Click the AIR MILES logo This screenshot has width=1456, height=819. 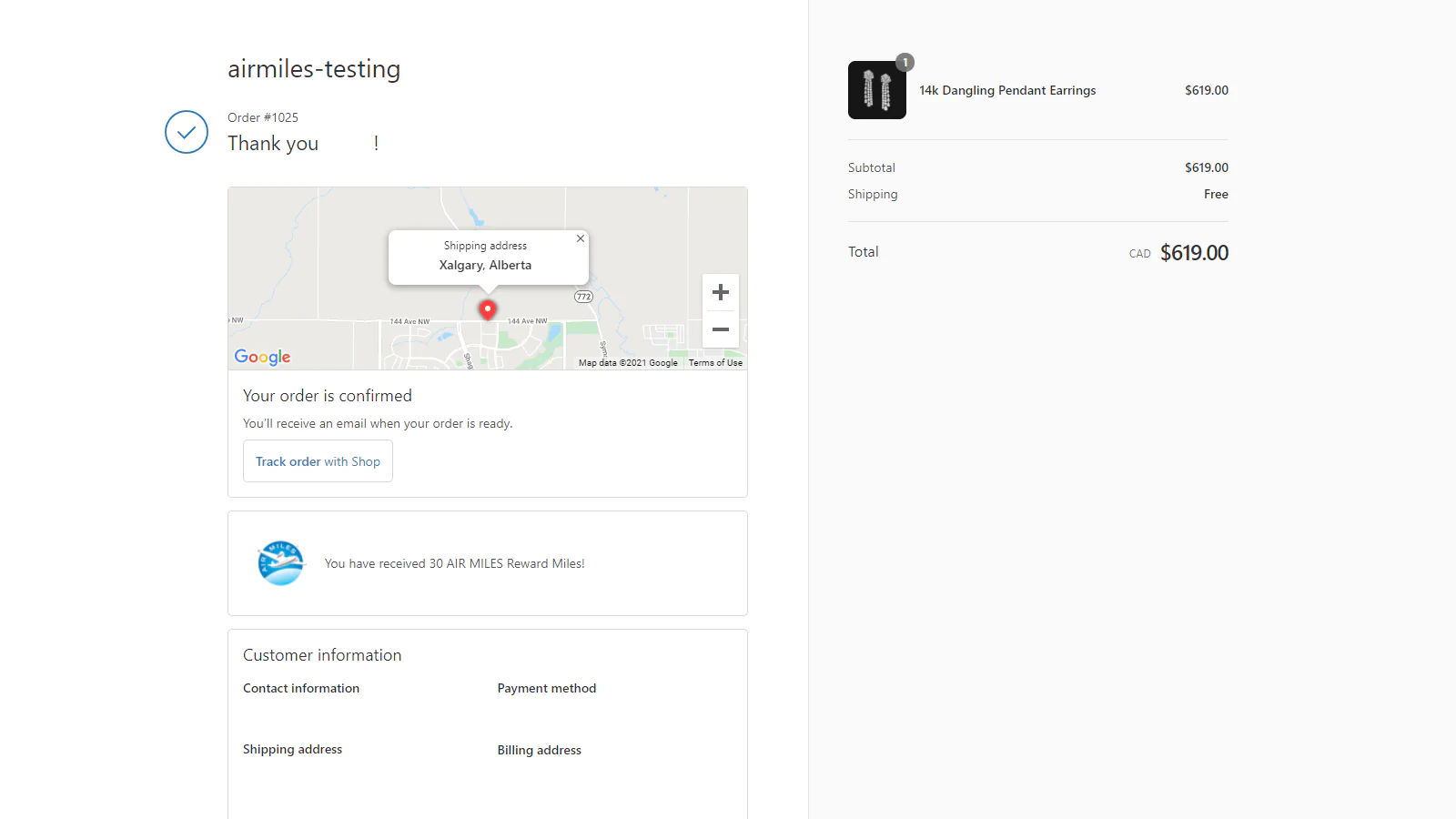tap(280, 563)
